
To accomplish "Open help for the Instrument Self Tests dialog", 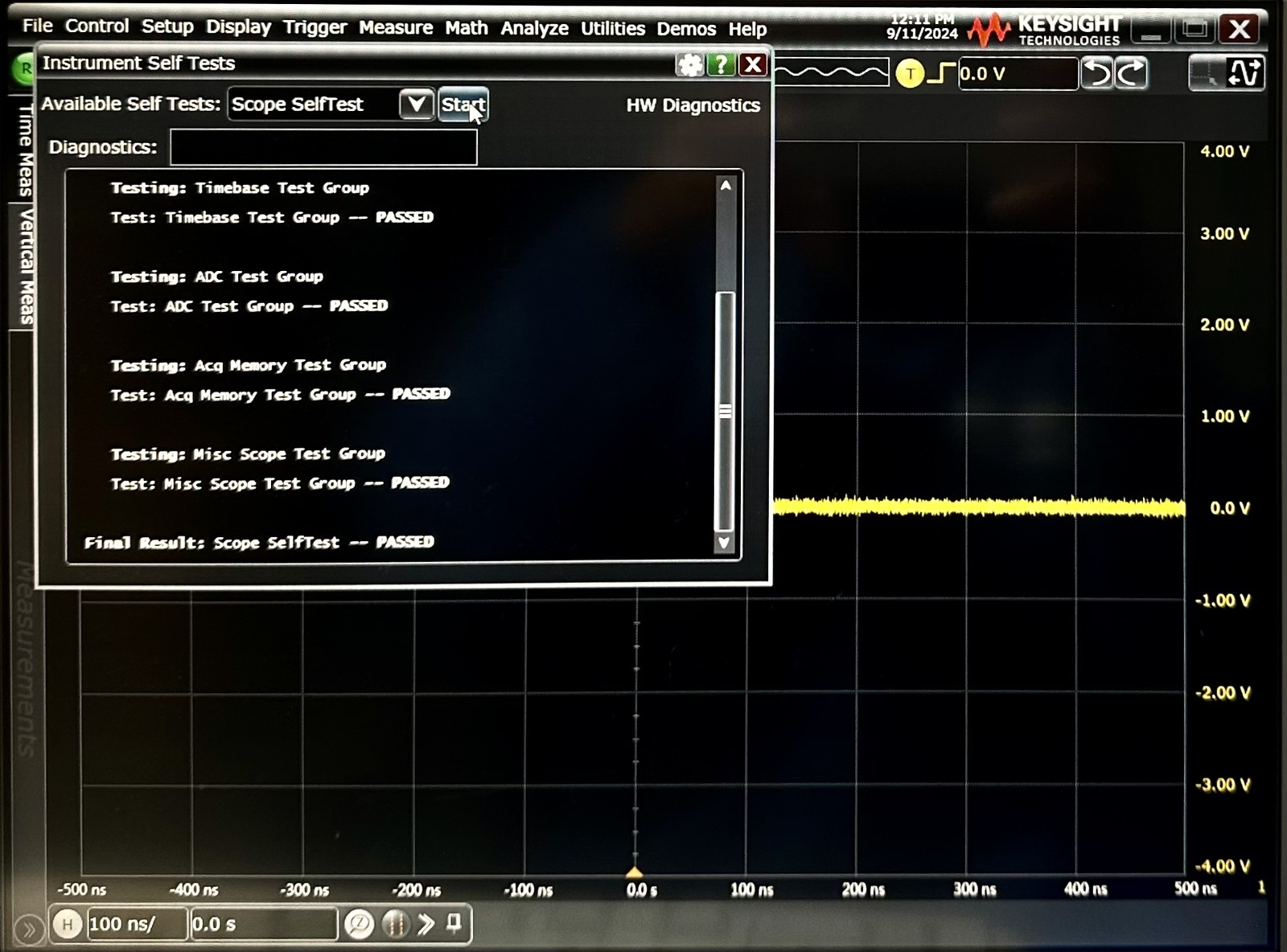I will click(721, 65).
